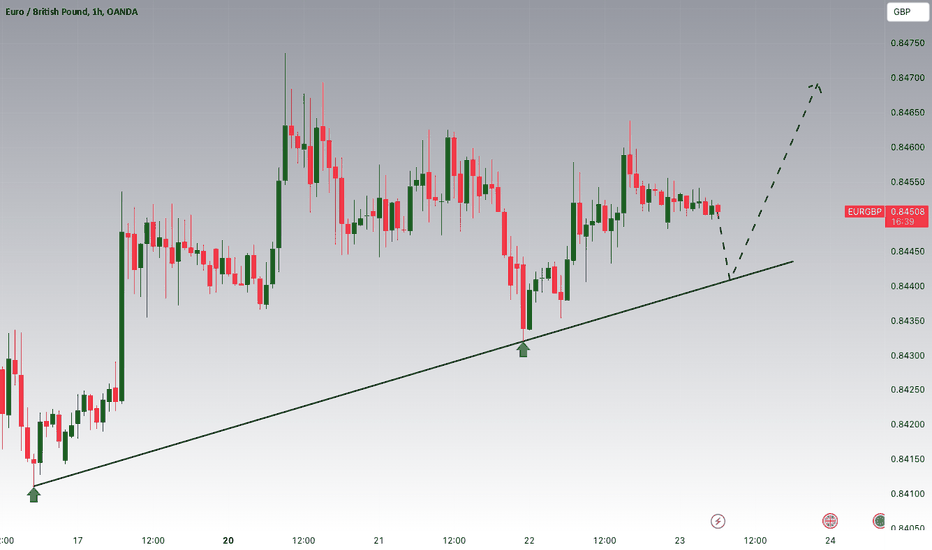The image size is (932, 550).
Task: Click the EURGBP current price label
Action: pos(864,212)
